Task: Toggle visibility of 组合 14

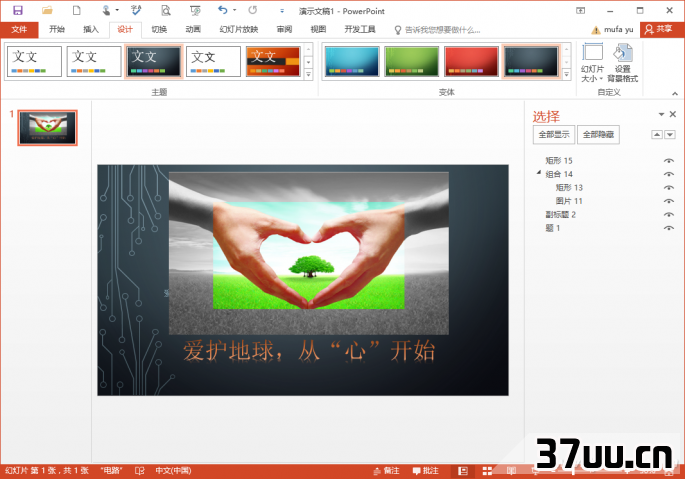Action: (x=668, y=174)
